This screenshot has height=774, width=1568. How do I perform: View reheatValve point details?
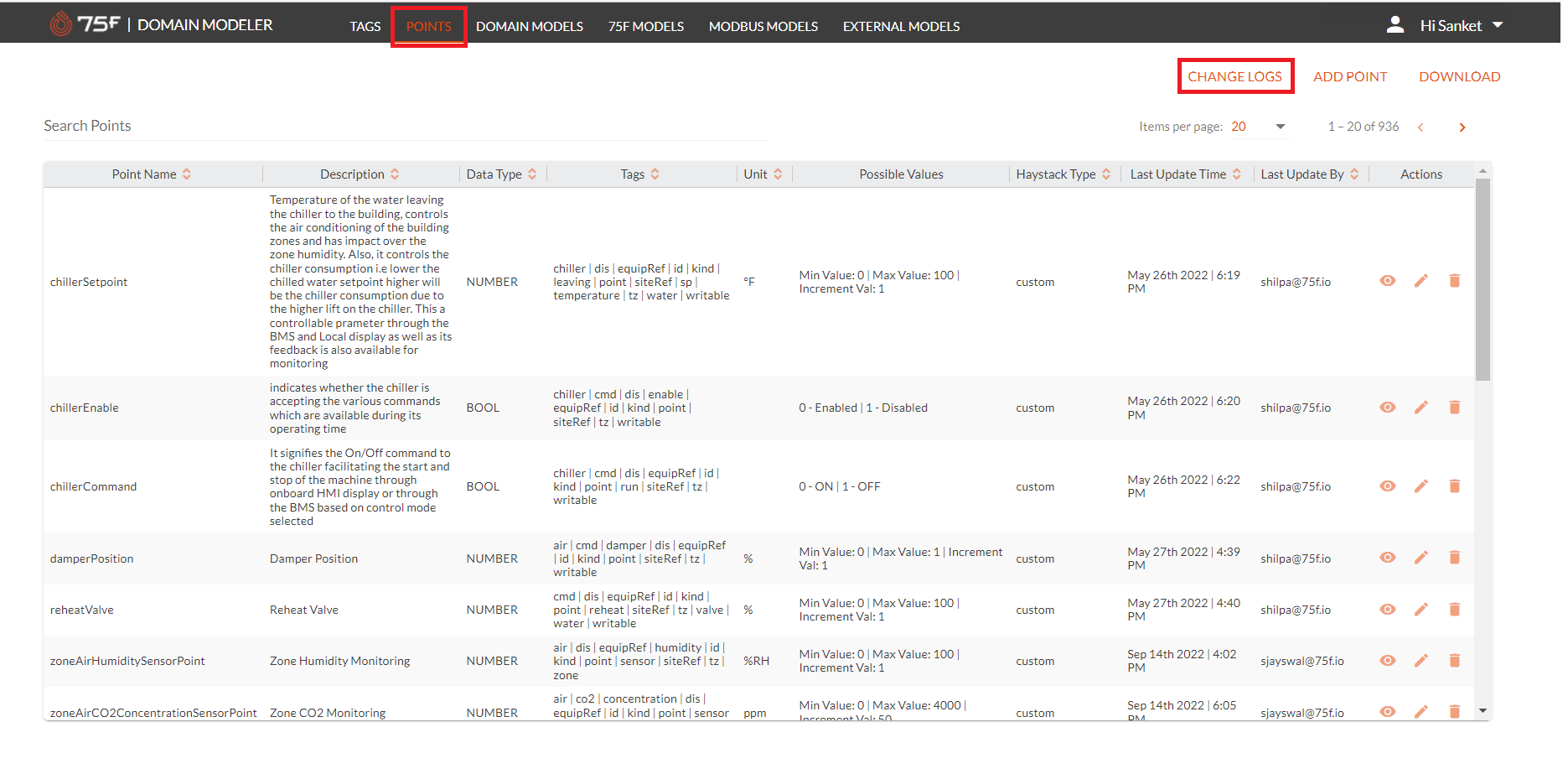[1388, 610]
